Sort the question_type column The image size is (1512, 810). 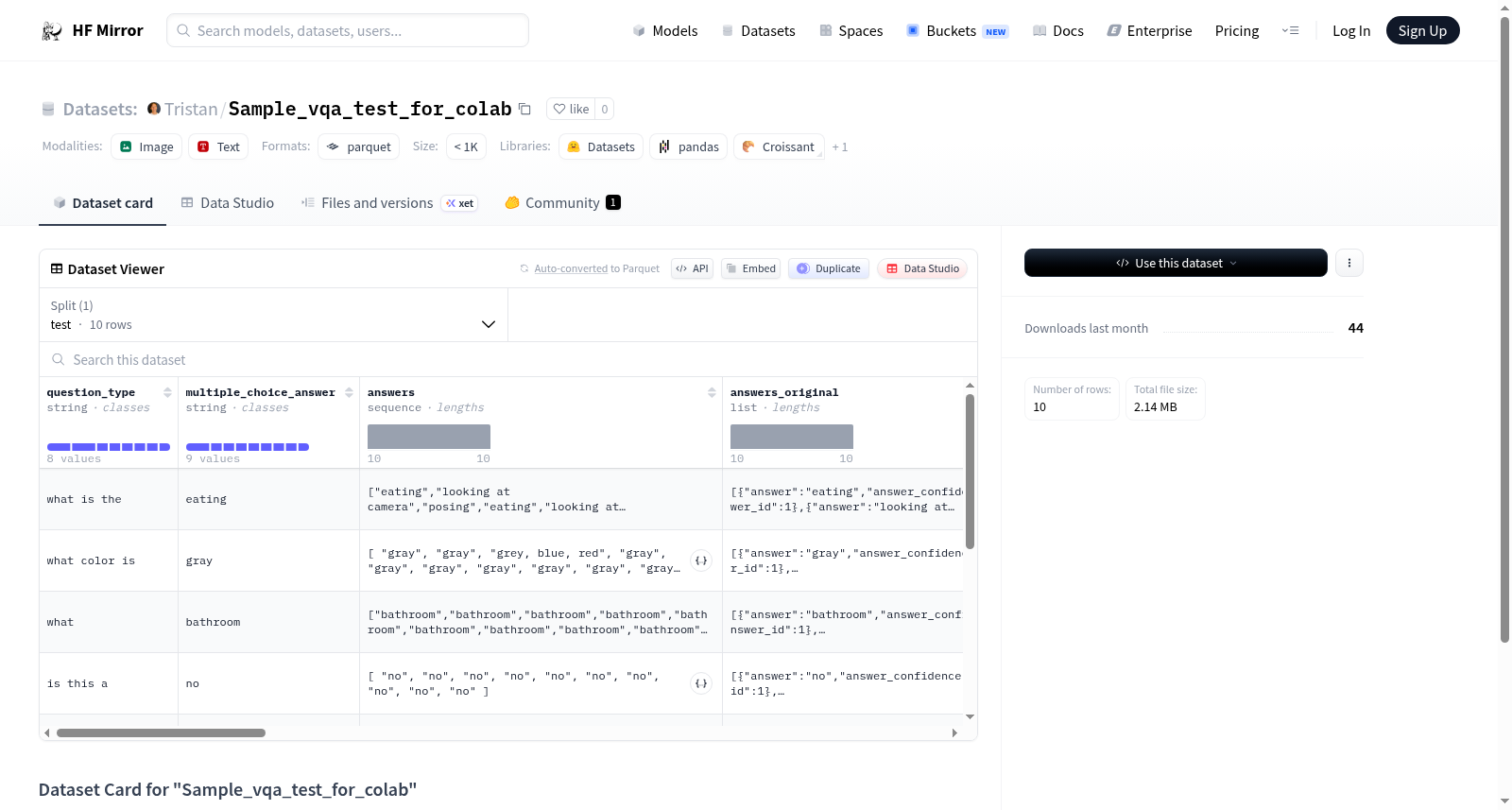(x=167, y=392)
